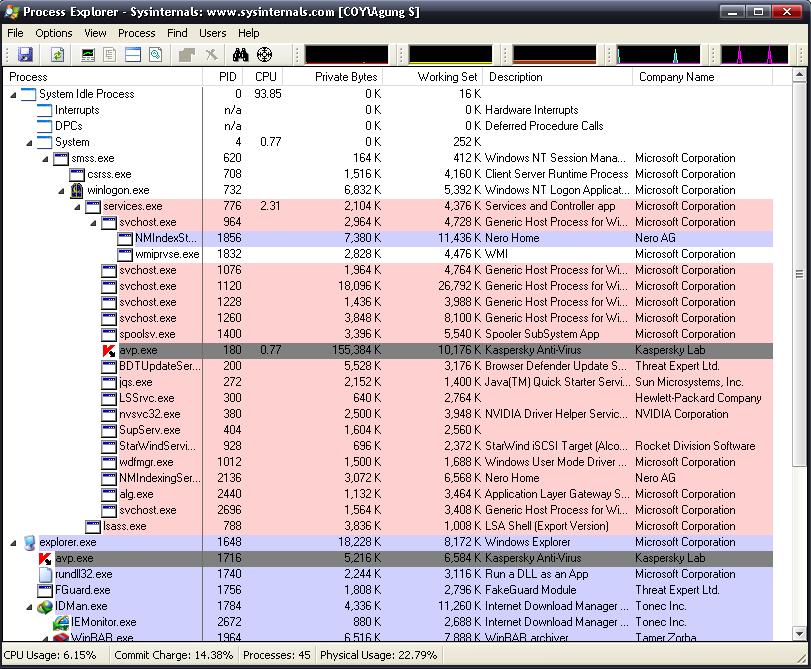Click 'CPU Usage: 6.15%' in status bar

(50, 656)
